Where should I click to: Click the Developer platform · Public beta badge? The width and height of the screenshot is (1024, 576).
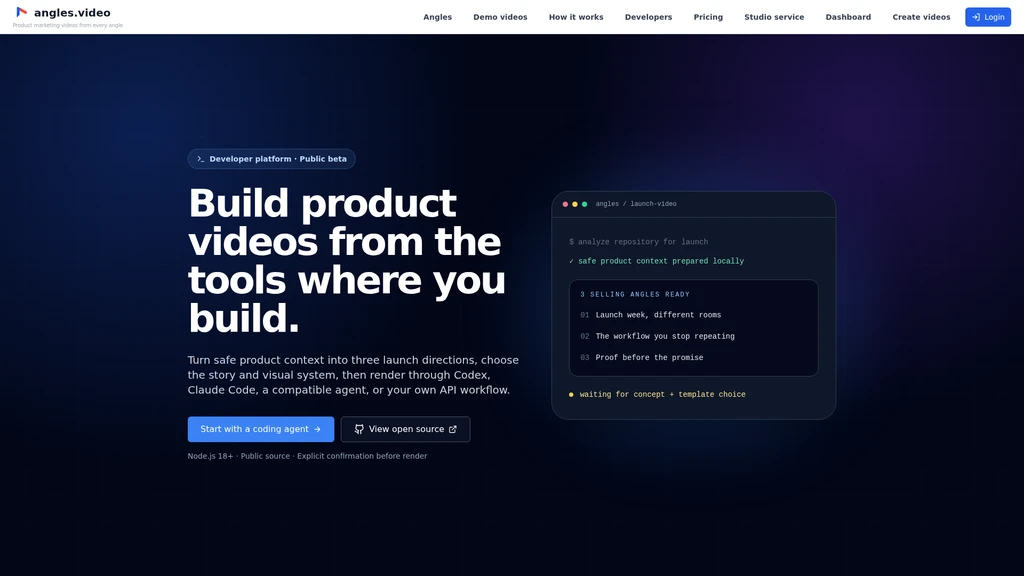[x=272, y=159]
